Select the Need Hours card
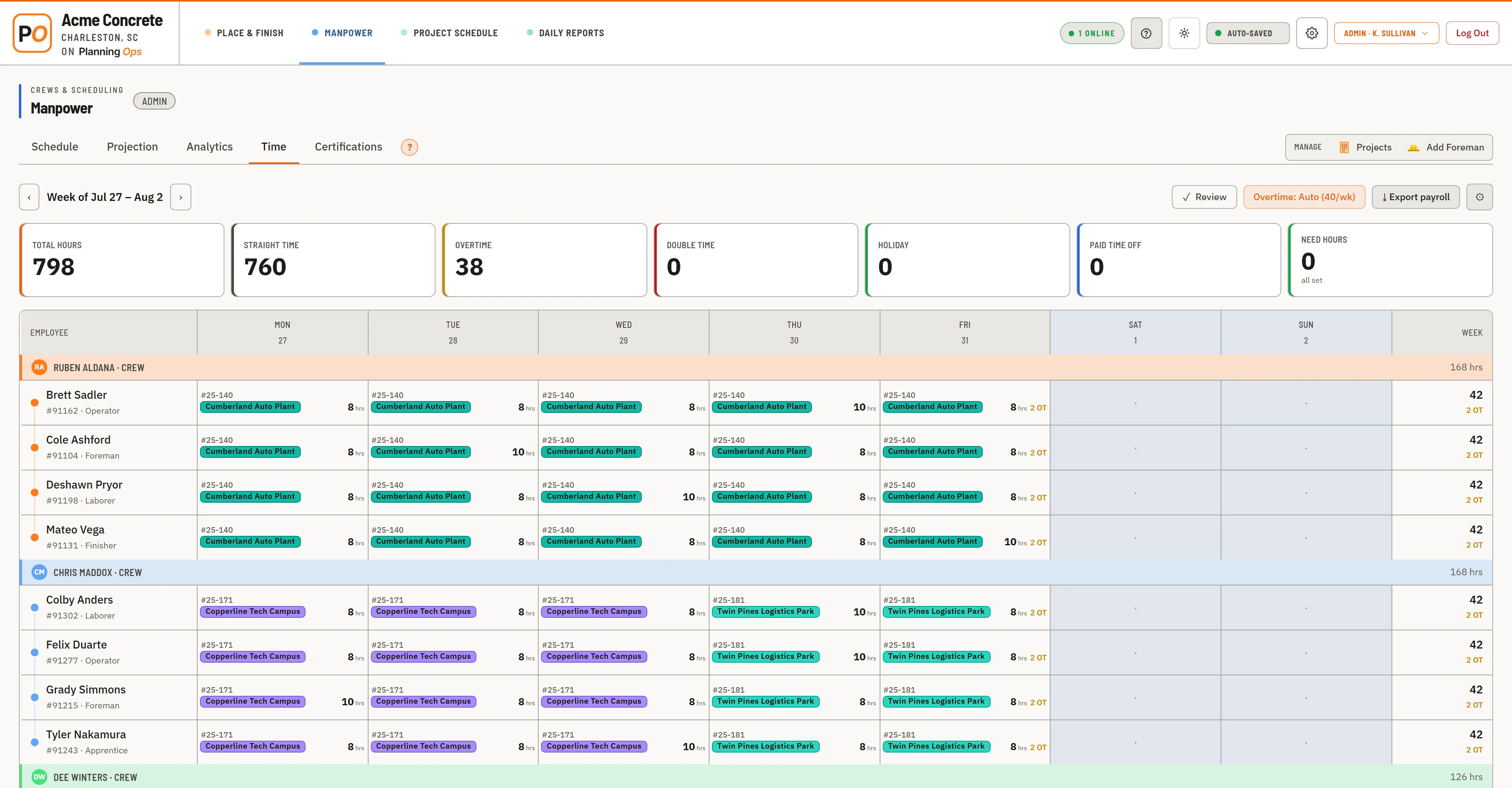This screenshot has height=788, width=1512. pyautogui.click(x=1390, y=260)
